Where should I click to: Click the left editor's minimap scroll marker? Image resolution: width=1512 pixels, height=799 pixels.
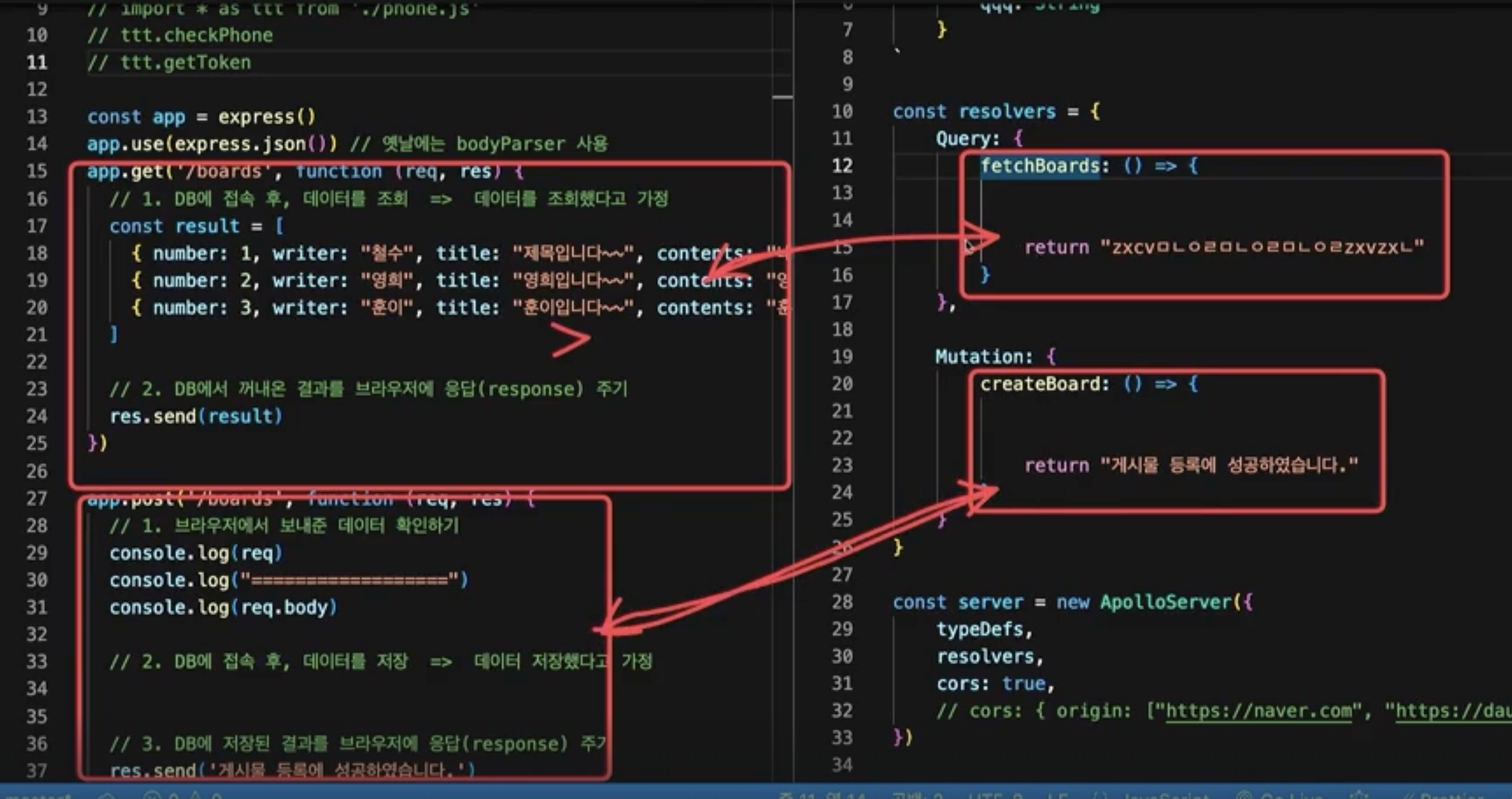[782, 97]
